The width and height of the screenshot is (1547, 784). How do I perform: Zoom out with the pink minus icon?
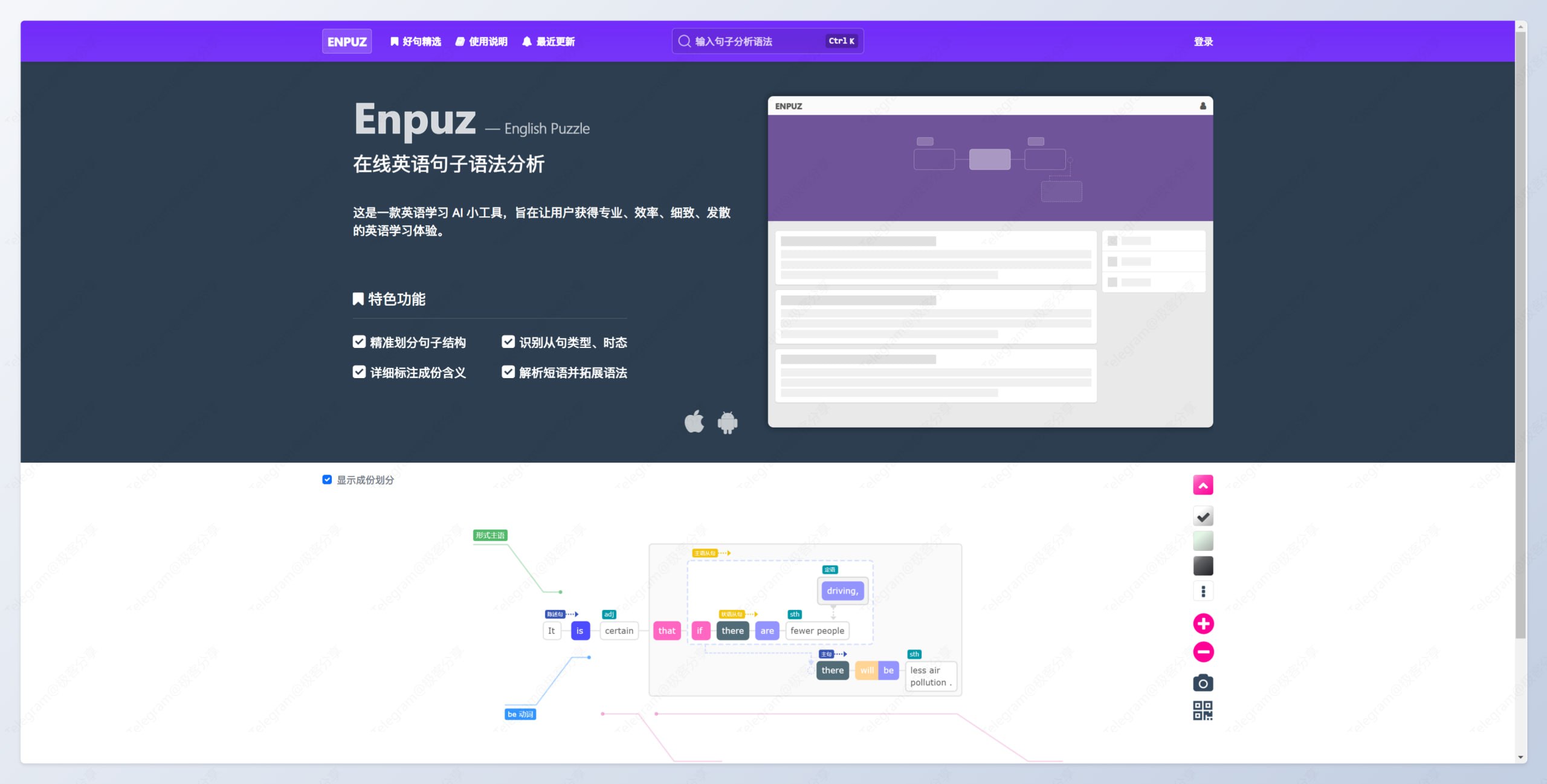click(x=1203, y=652)
